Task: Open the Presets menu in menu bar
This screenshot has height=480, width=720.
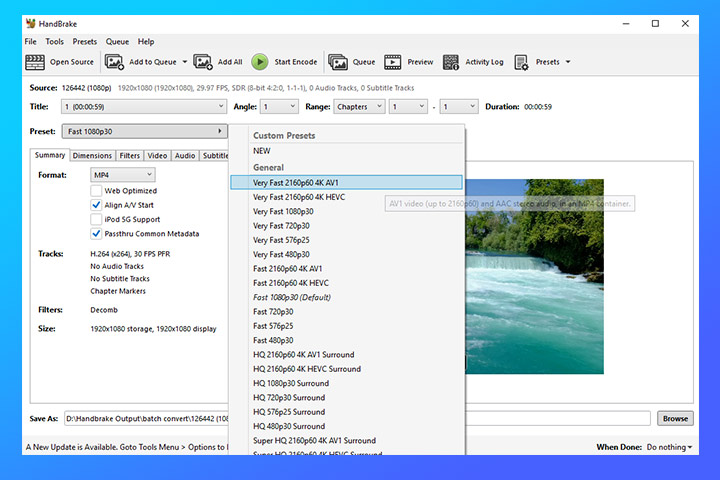Action: [84, 42]
